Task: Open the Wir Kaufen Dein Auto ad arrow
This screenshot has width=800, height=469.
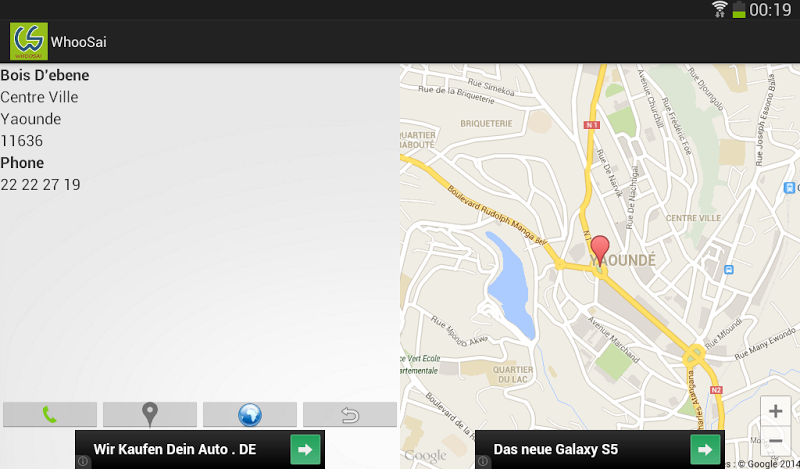Action: 305,449
